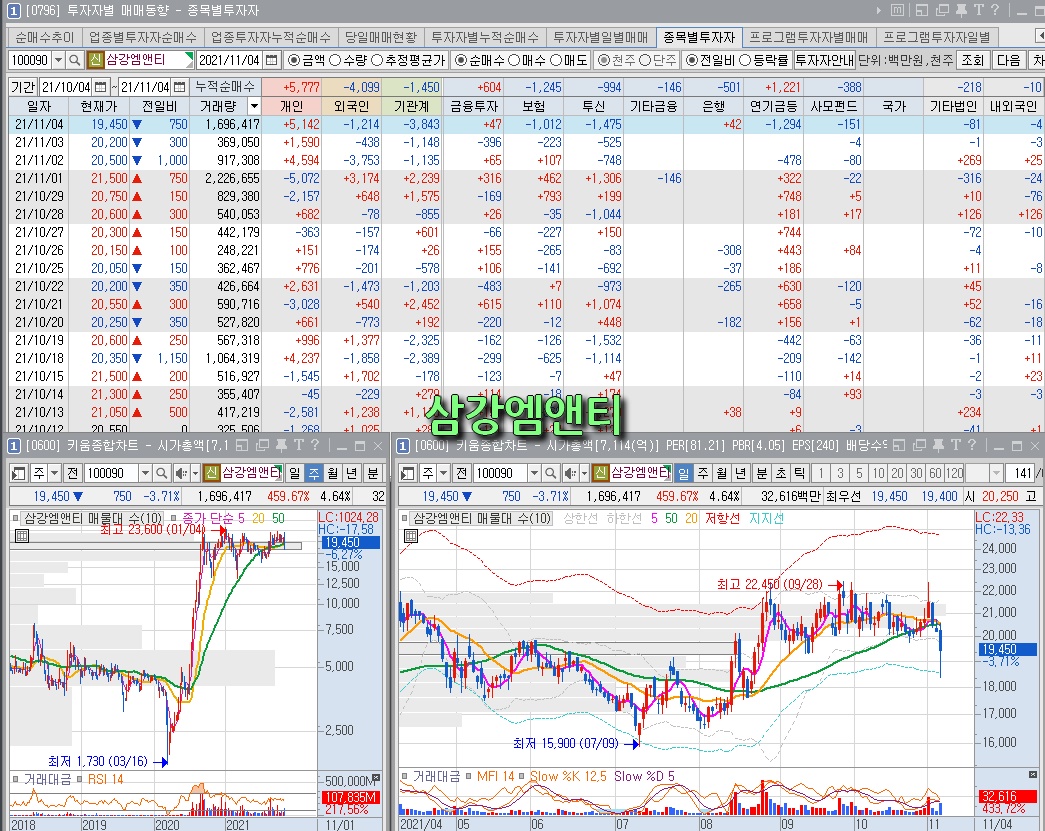Switch to the 투자자별일별매매 tab
The image size is (1045, 831).
[x=601, y=37]
